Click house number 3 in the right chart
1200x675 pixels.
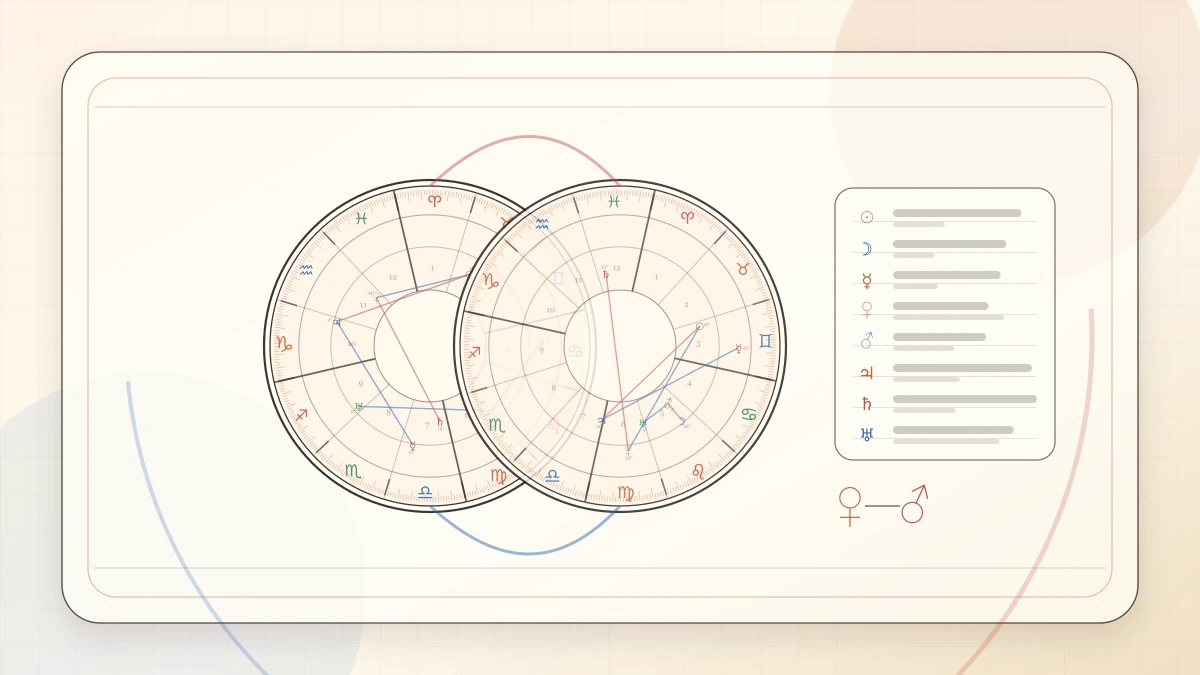(698, 344)
